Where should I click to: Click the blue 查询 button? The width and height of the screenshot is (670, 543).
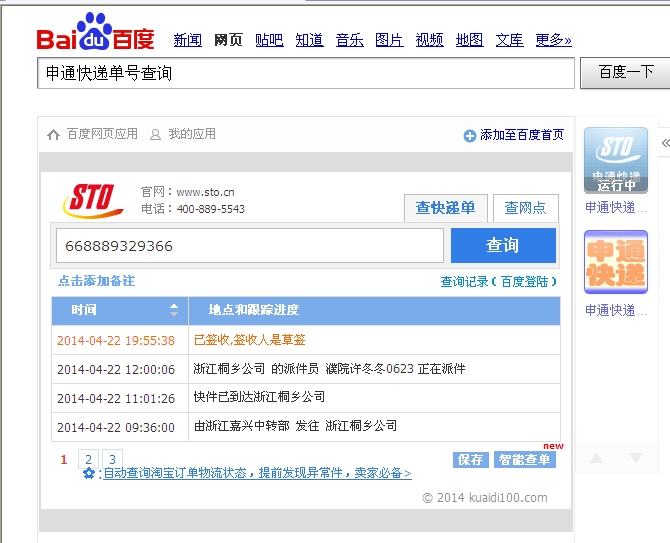pyautogui.click(x=503, y=245)
